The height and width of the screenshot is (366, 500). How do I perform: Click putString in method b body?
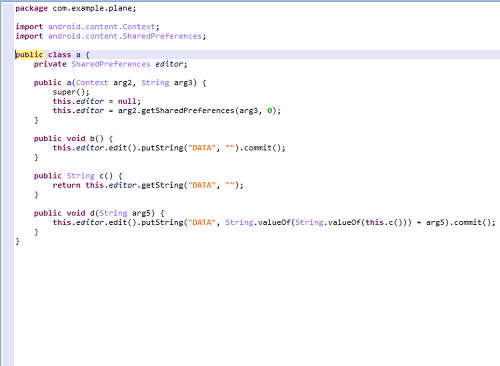click(162, 148)
